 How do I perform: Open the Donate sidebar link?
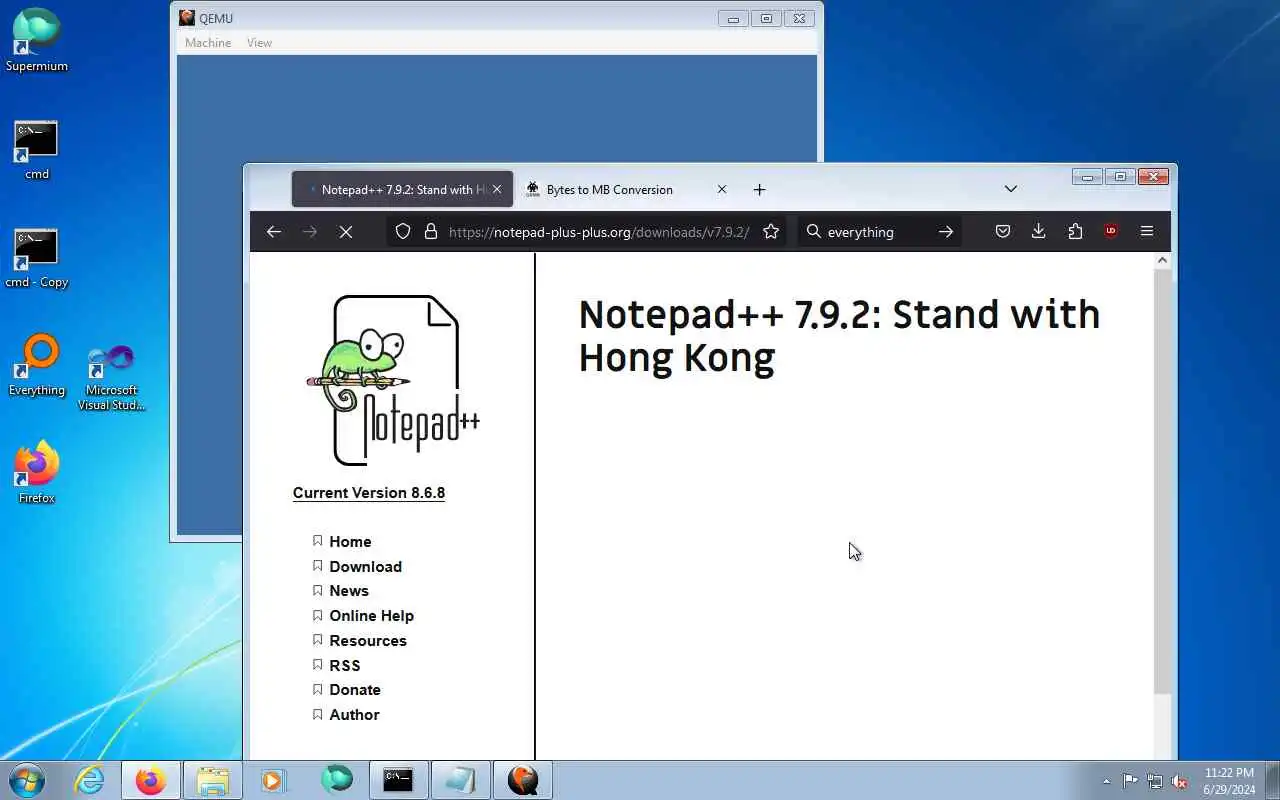pos(355,690)
